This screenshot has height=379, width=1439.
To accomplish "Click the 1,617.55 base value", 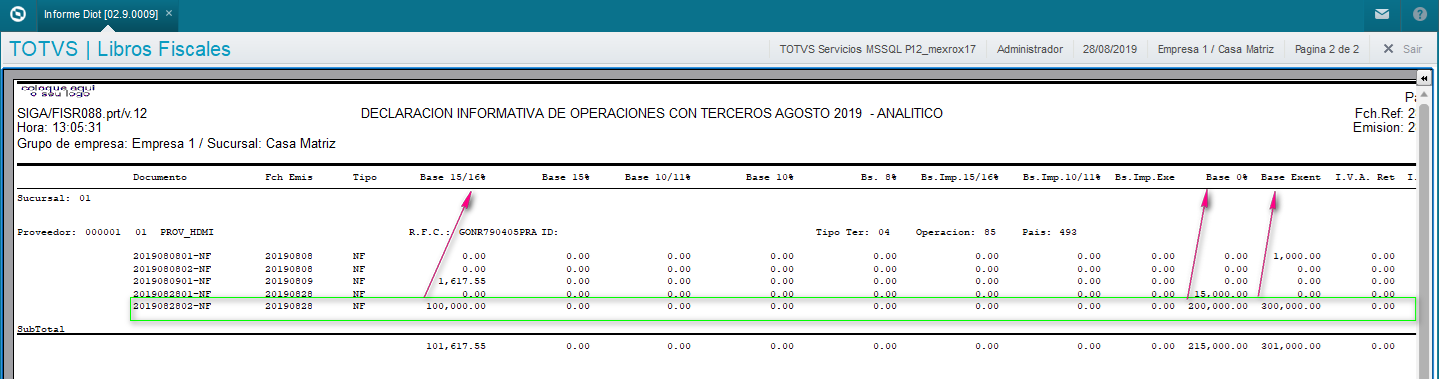I will 462,281.
